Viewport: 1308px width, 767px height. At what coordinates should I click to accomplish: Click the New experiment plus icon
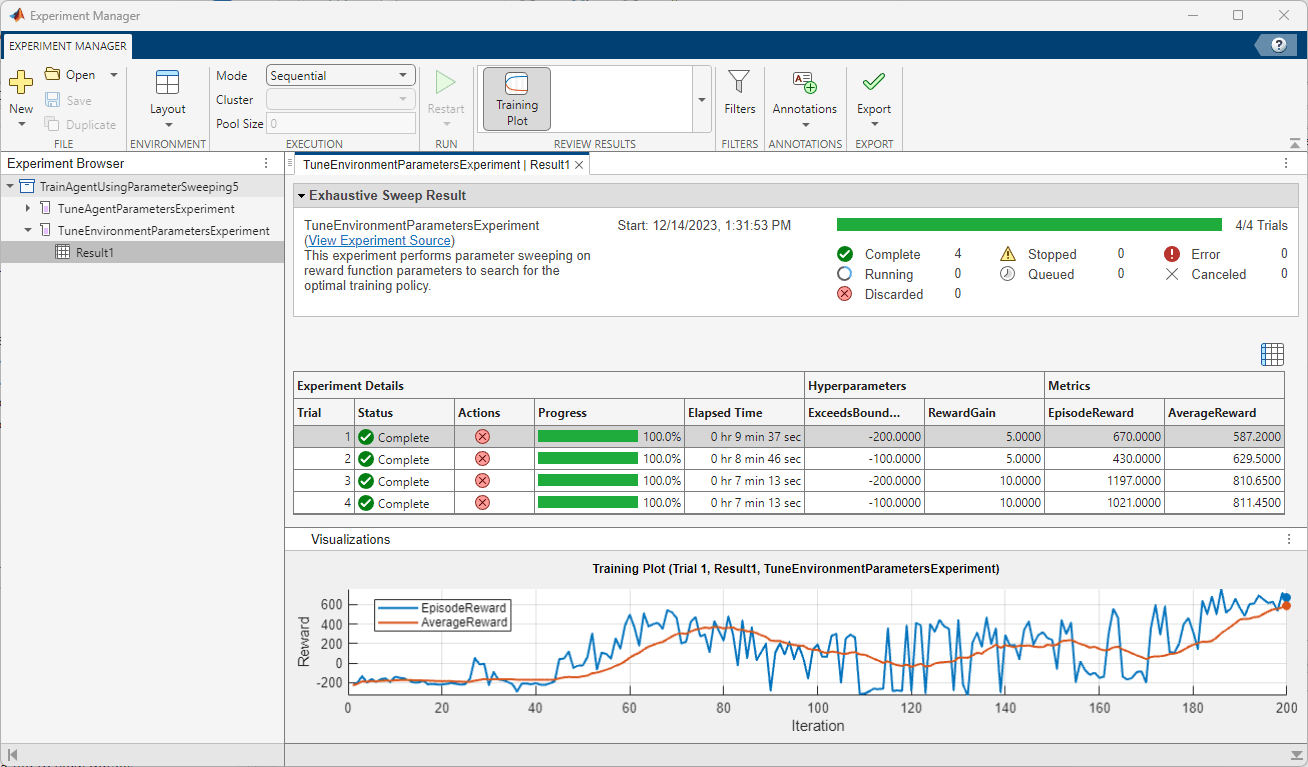(21, 83)
